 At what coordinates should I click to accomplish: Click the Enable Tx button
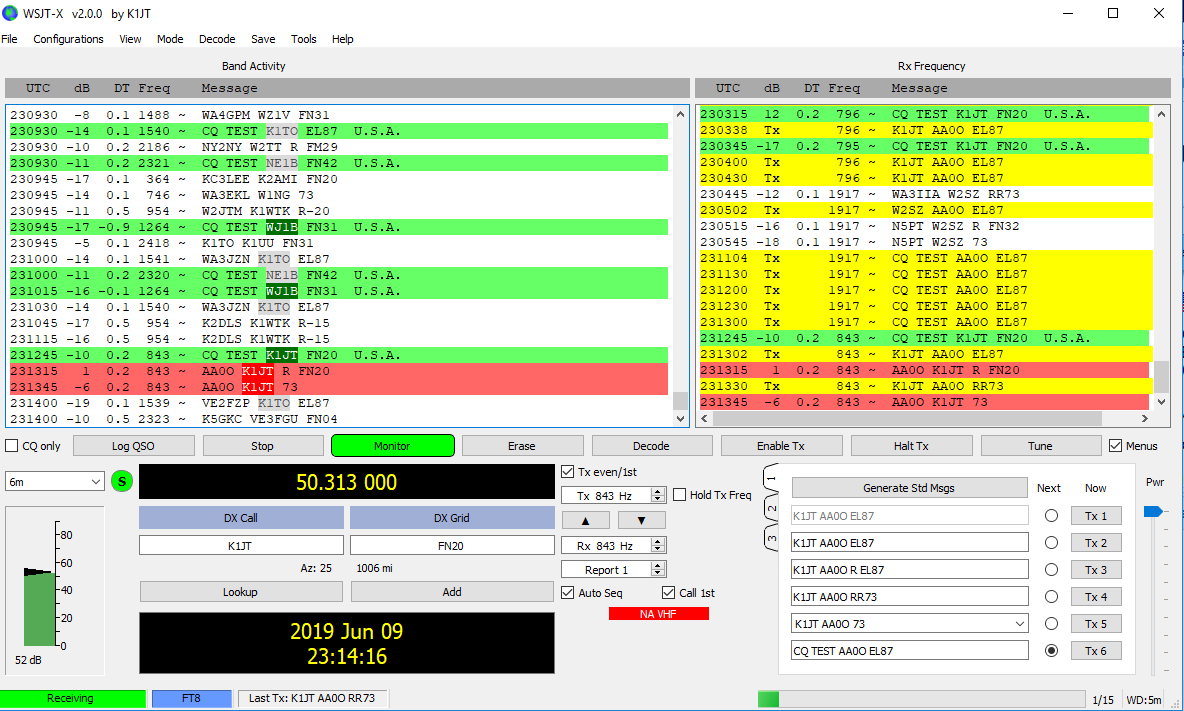point(782,446)
